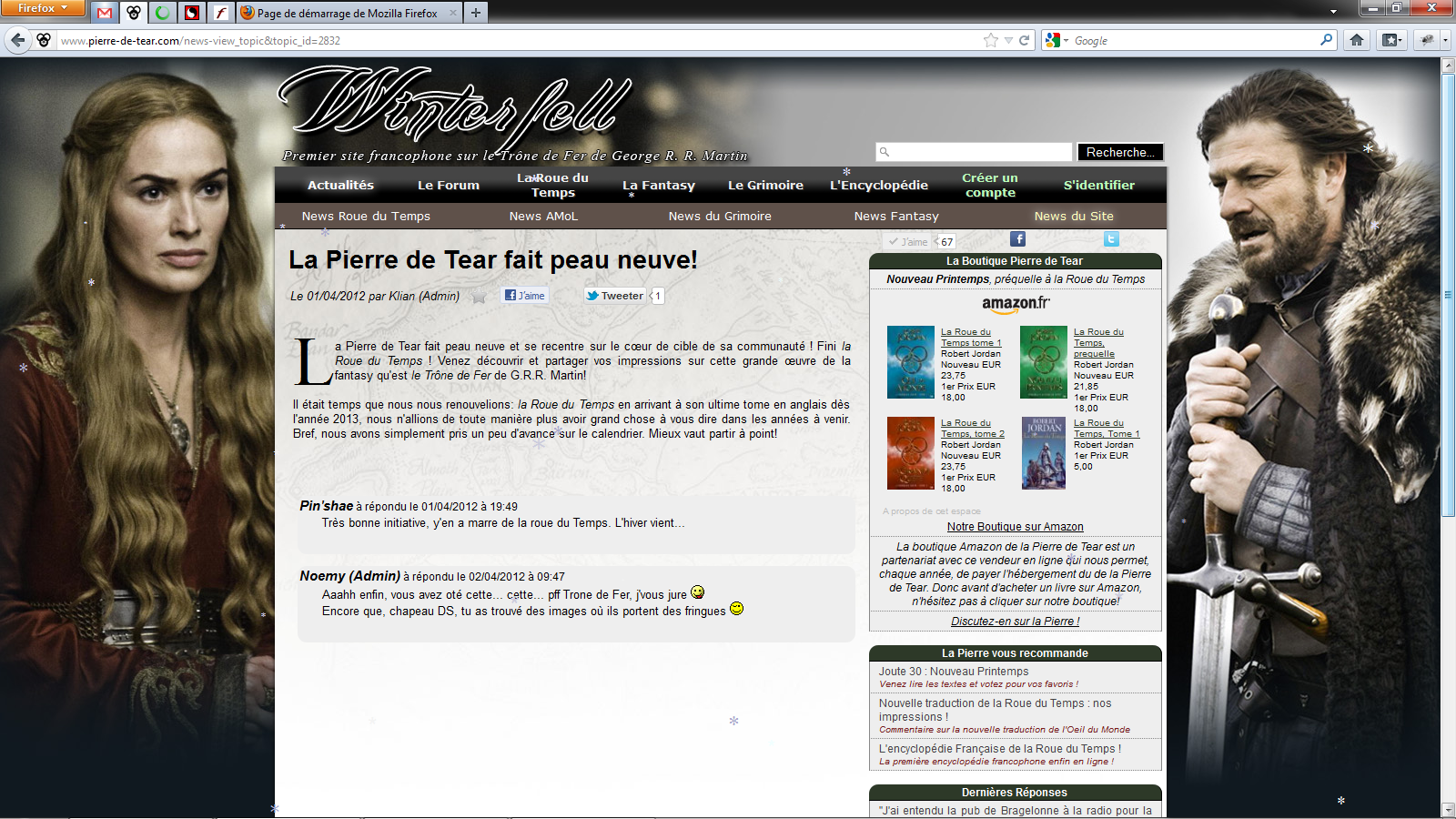Click the amazon.fr logo
Screen dimensions: 1456x819
pyautogui.click(x=1016, y=304)
